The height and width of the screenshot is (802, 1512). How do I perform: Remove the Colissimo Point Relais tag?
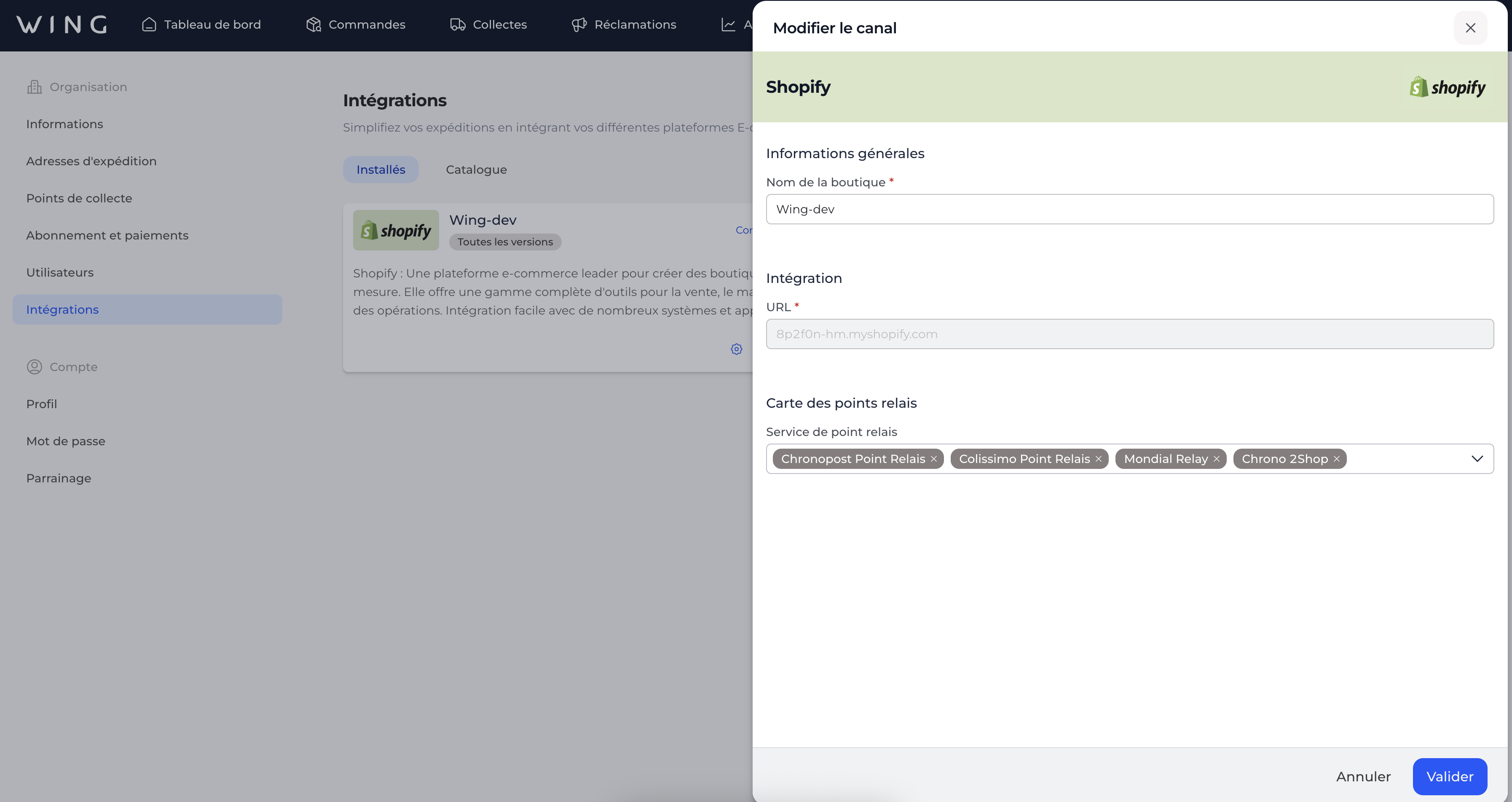1098,459
